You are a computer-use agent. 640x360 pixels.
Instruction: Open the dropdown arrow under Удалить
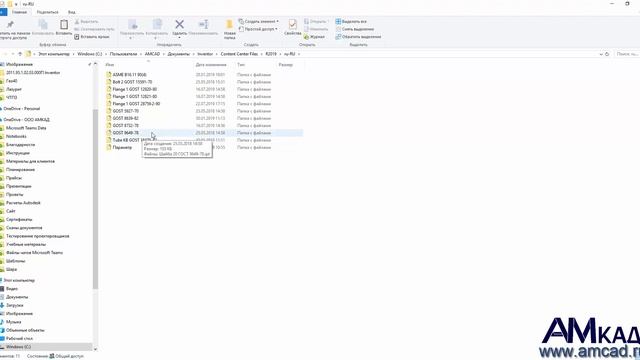(179, 38)
